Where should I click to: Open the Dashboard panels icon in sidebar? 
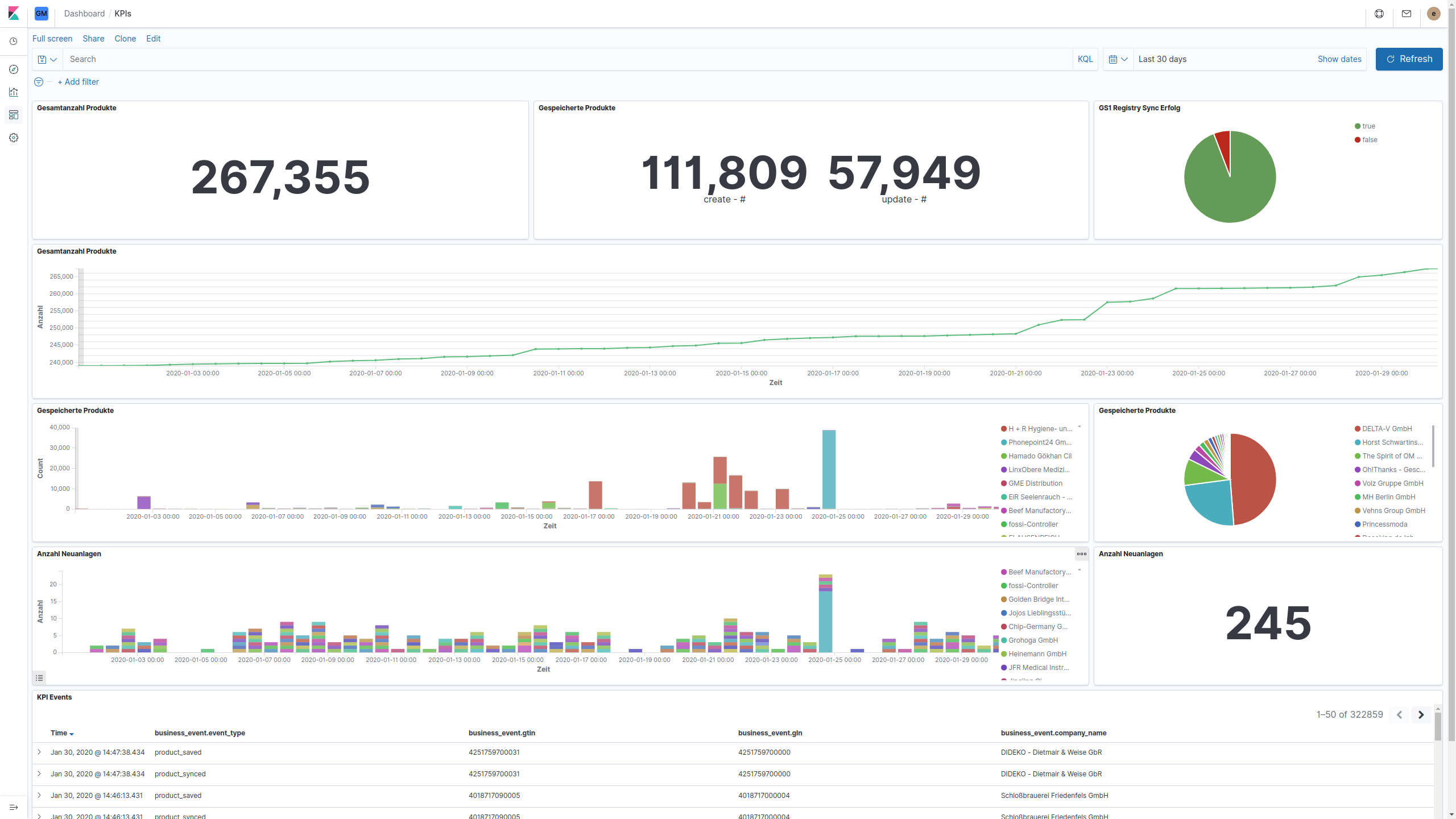coord(14,115)
